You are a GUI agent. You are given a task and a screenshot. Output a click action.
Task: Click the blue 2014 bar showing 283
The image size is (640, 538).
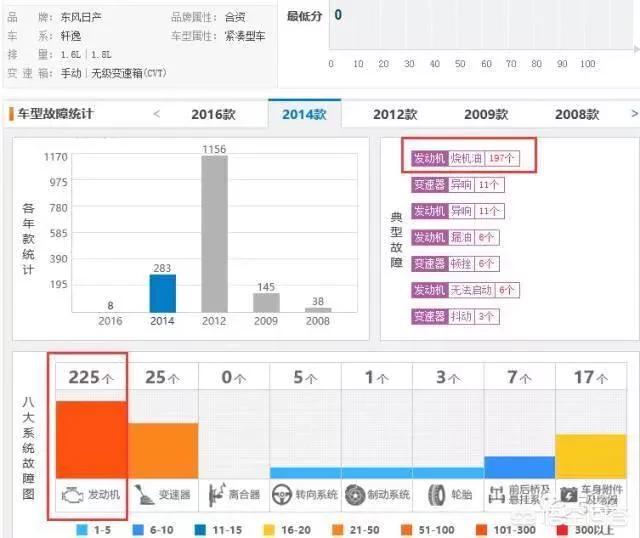[x=163, y=293]
